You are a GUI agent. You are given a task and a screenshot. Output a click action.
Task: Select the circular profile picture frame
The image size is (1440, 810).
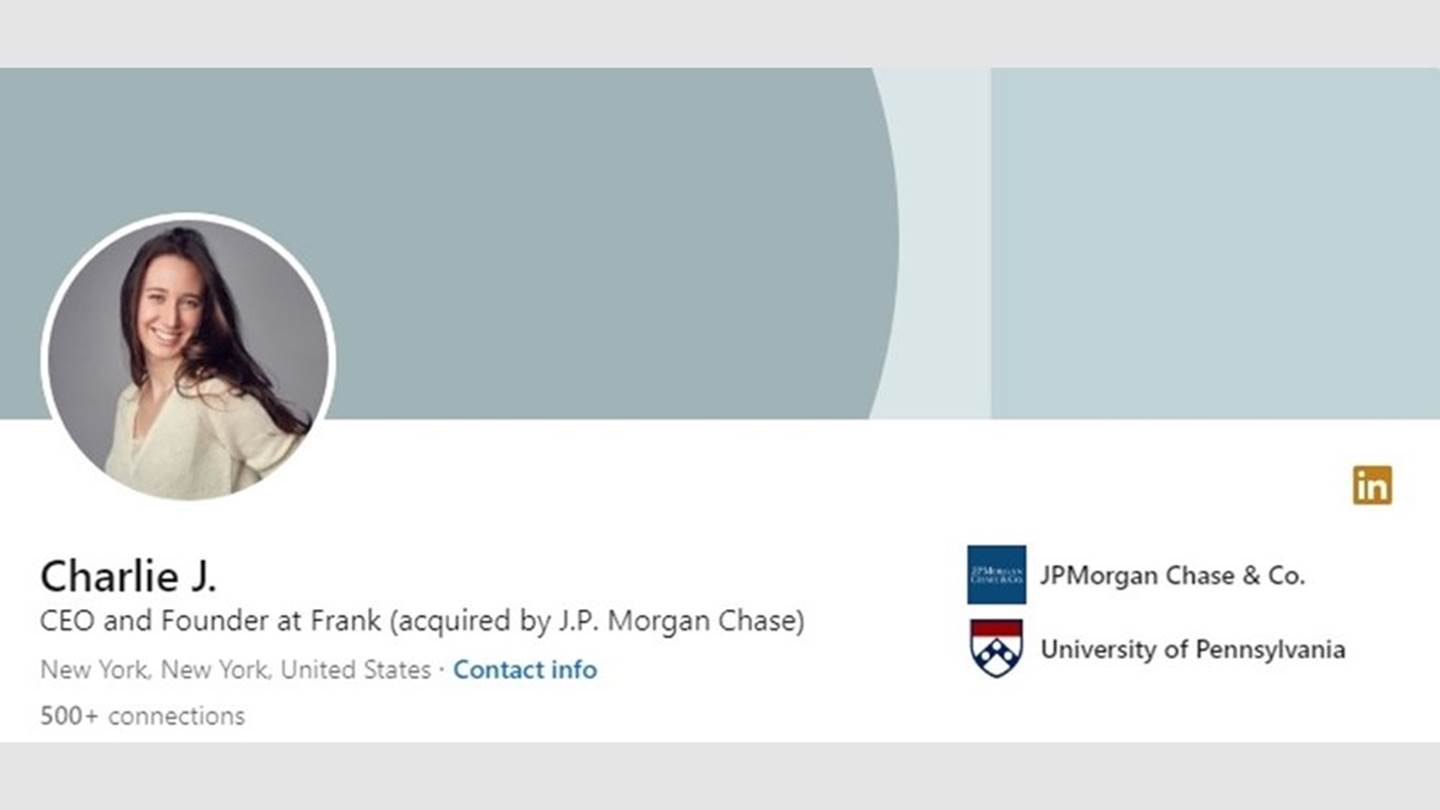[188, 355]
